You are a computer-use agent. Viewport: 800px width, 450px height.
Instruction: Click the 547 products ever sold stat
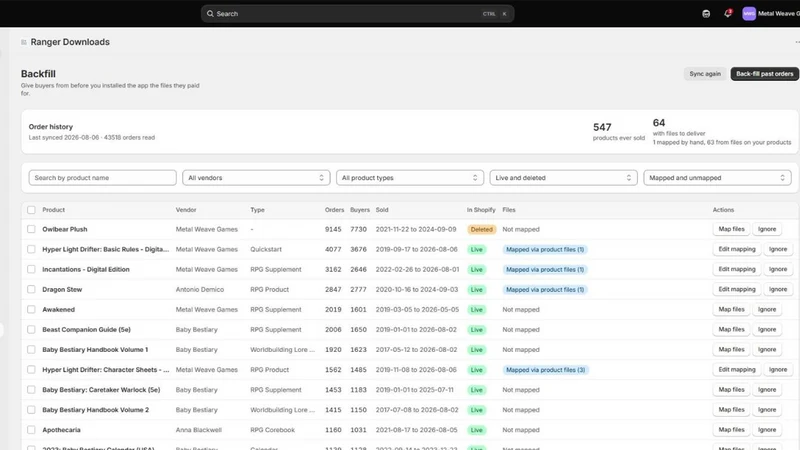[x=618, y=131]
